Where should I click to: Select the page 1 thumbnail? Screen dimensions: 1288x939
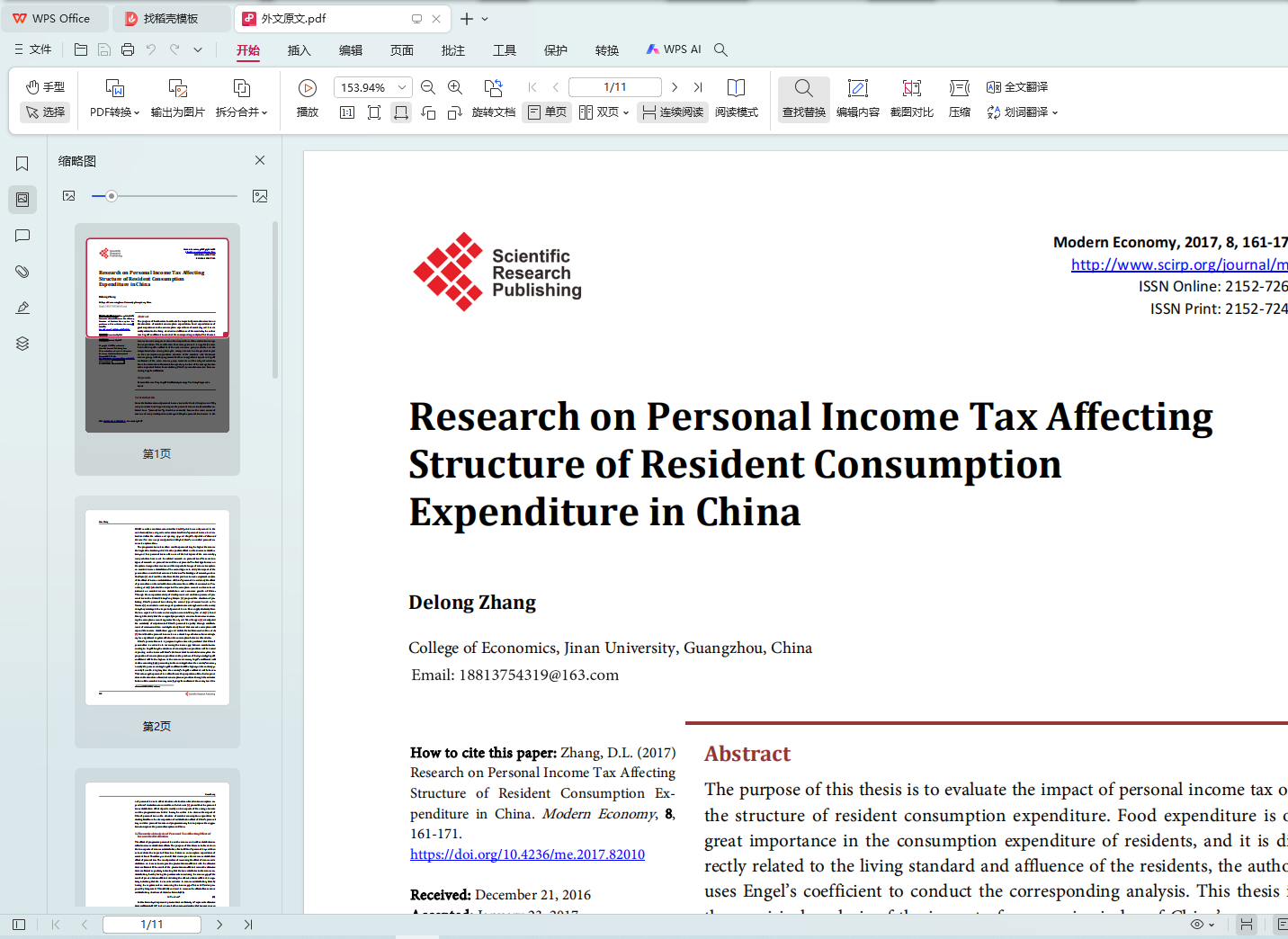click(x=157, y=335)
